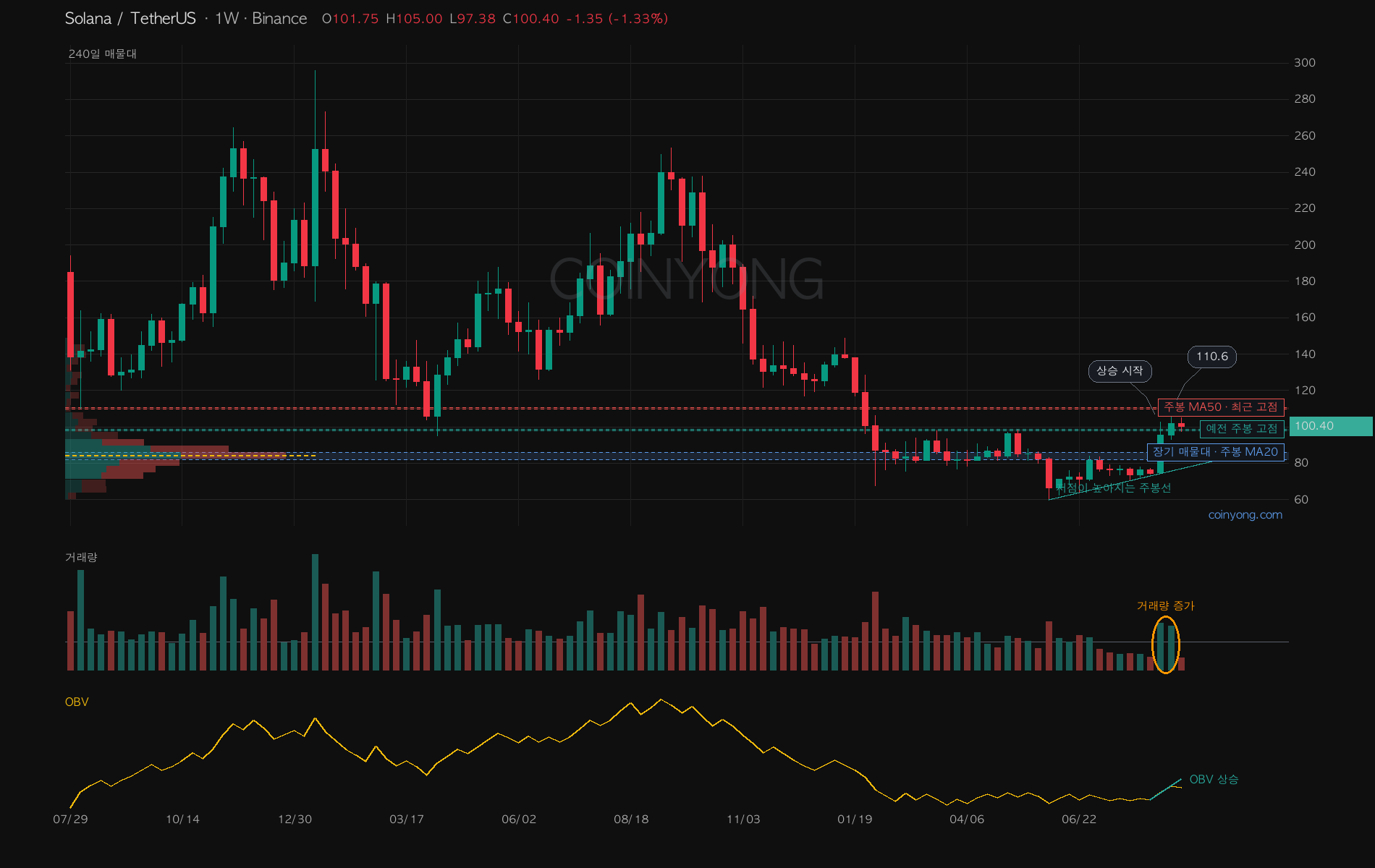Click the 01/19 date axis label

[x=855, y=820]
